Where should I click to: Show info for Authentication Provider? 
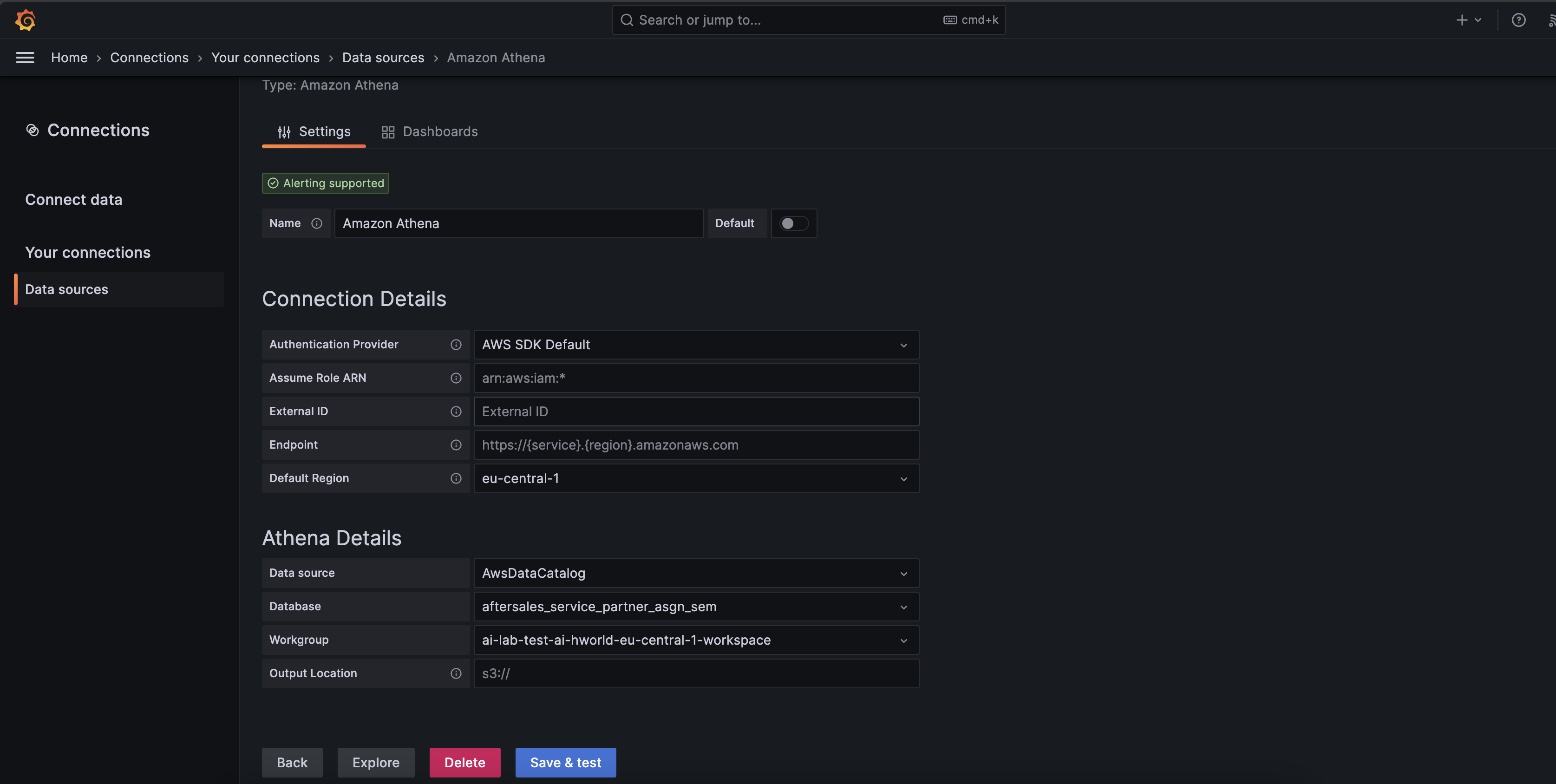(x=456, y=344)
